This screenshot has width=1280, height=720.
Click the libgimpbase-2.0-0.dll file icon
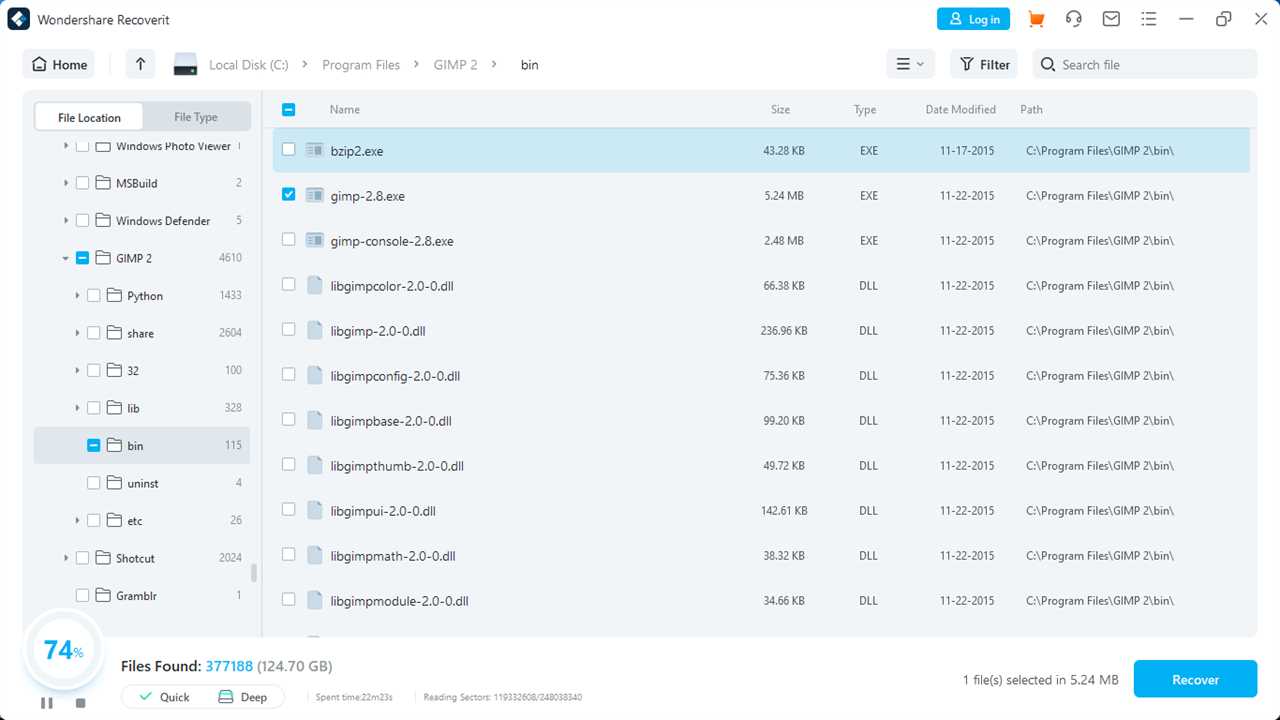[315, 420]
